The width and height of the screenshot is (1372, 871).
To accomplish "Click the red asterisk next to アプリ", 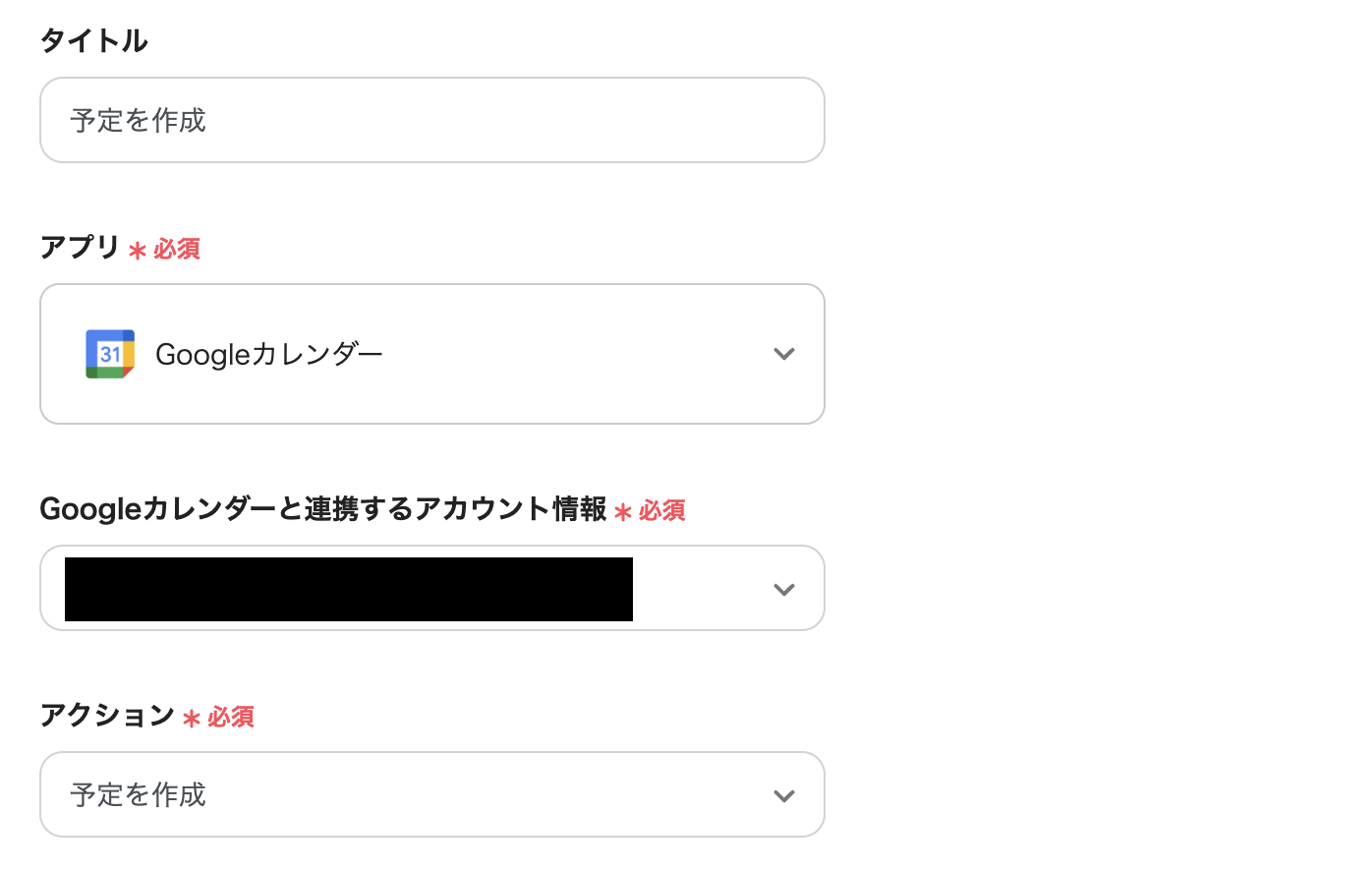I will [x=138, y=251].
